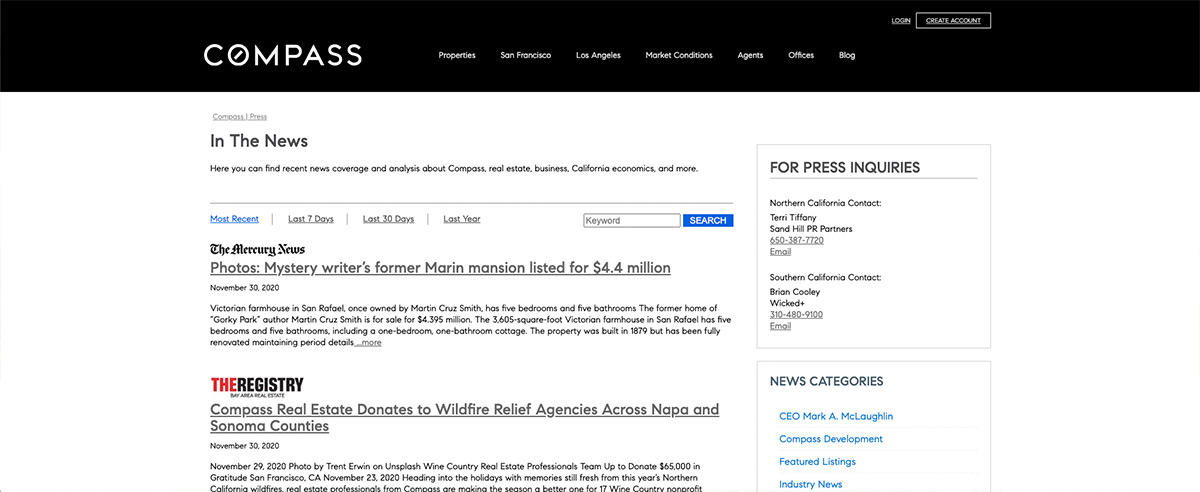Click the Compass logo

[283, 55]
